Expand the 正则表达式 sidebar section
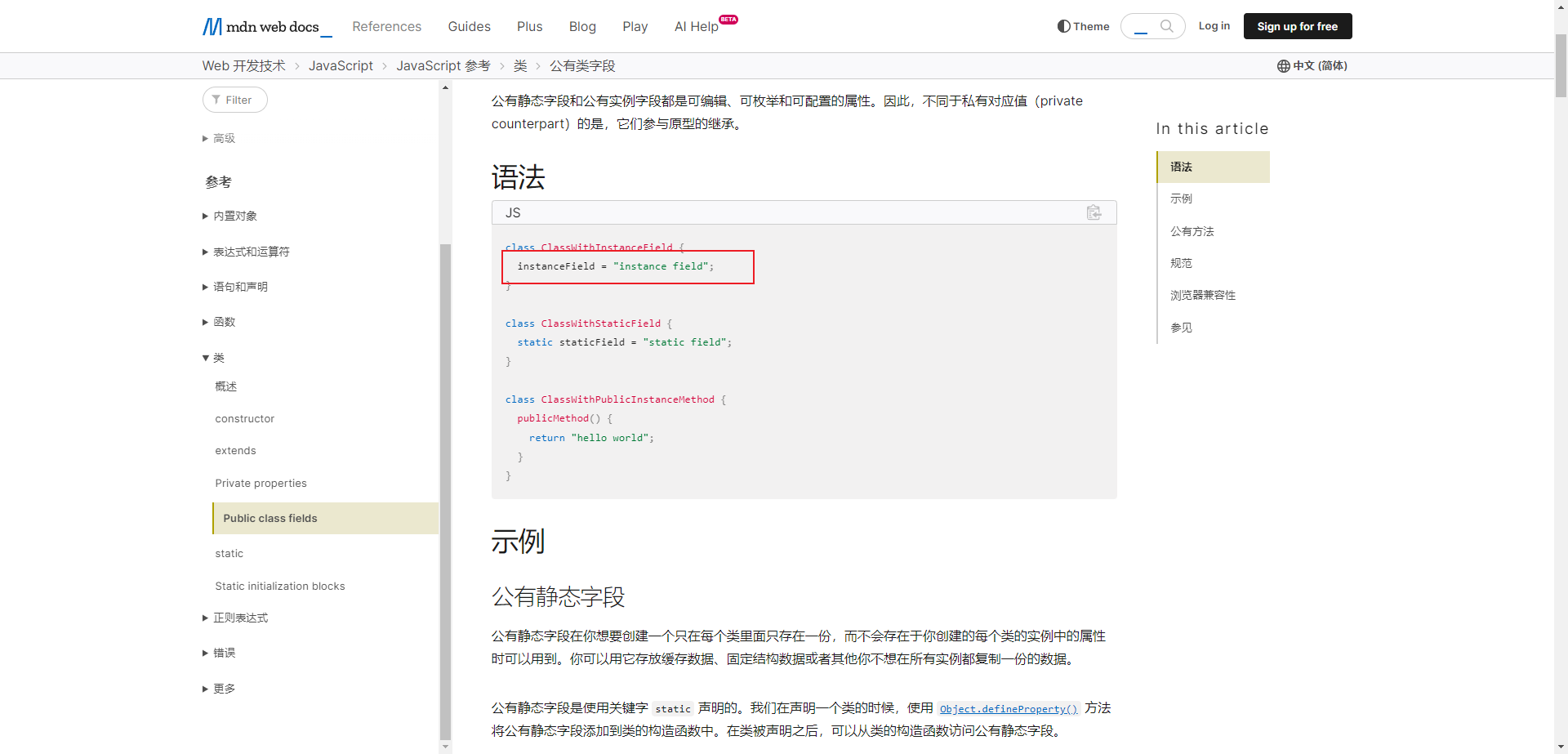The width and height of the screenshot is (1568, 754). coord(240,618)
